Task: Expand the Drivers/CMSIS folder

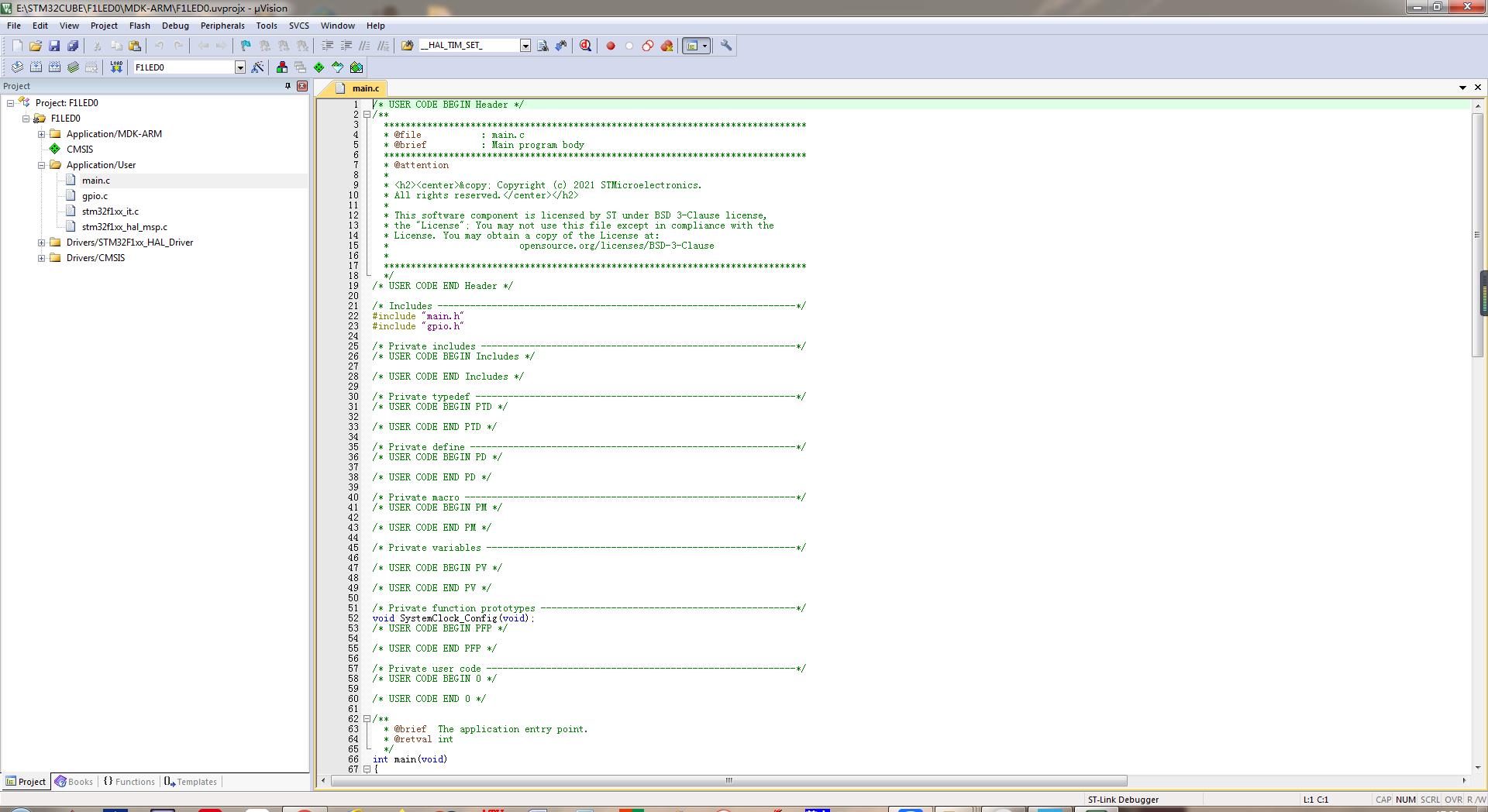Action: 41,258
